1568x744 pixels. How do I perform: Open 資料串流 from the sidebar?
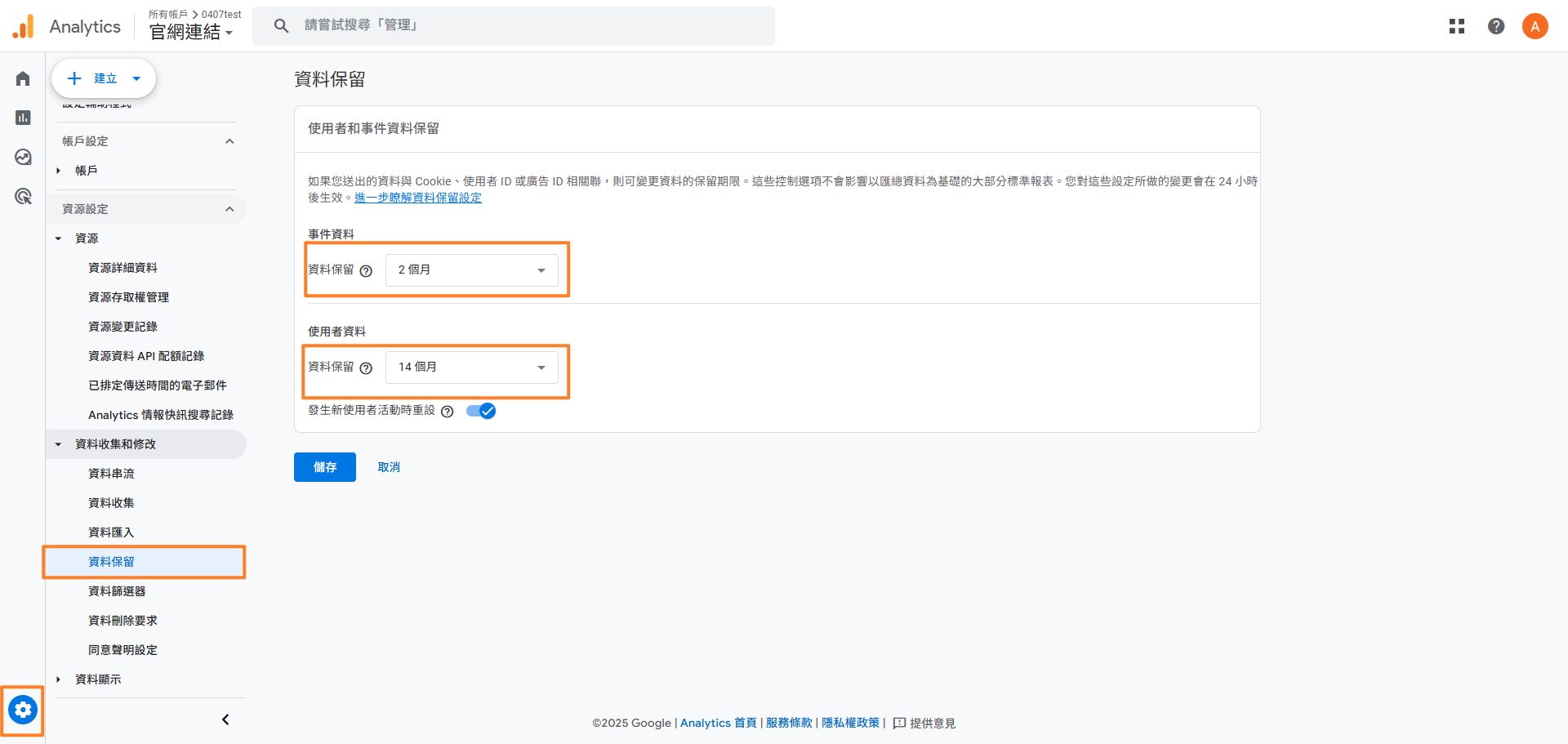111,473
